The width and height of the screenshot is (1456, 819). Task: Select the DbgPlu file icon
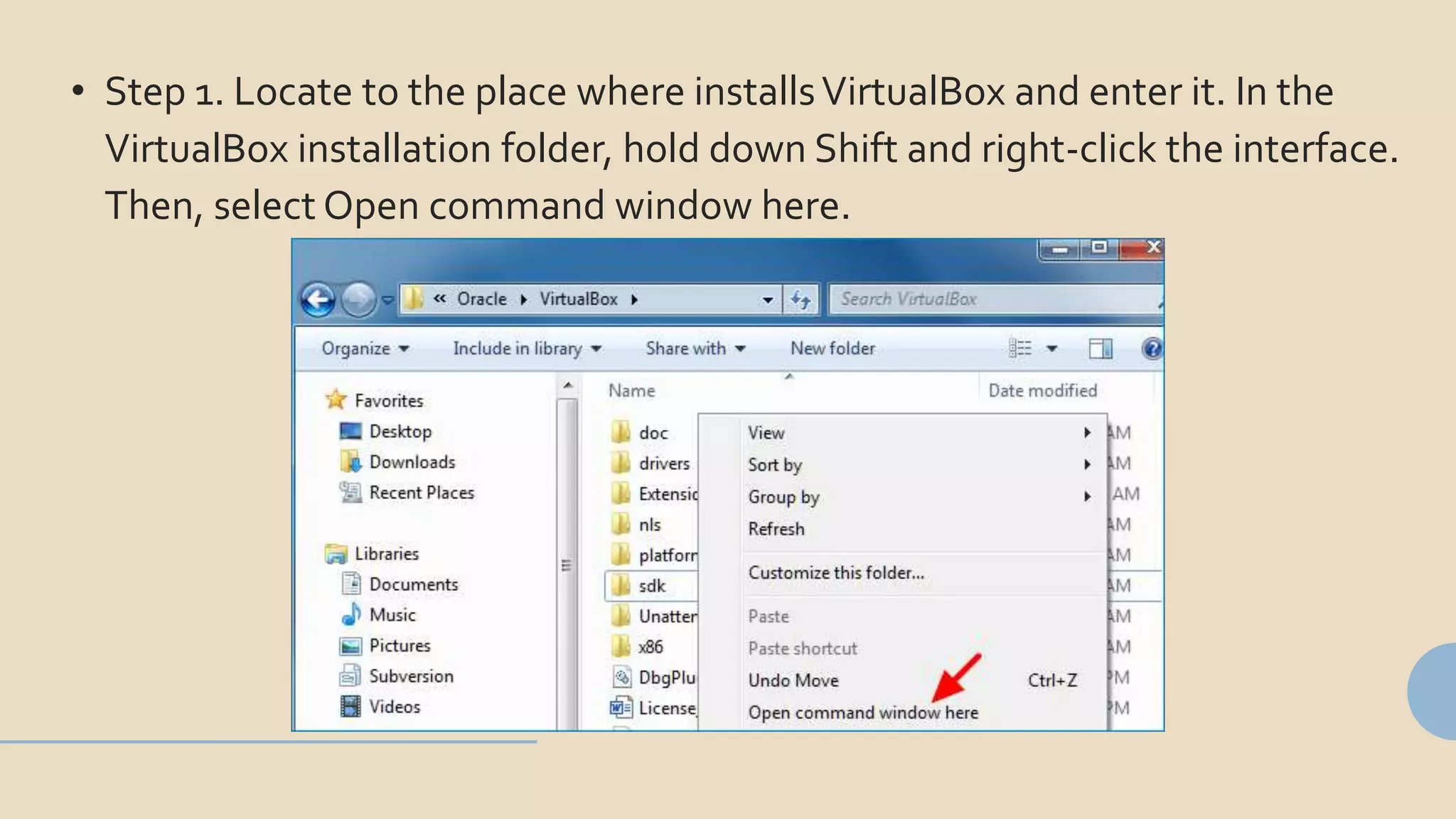coord(621,677)
